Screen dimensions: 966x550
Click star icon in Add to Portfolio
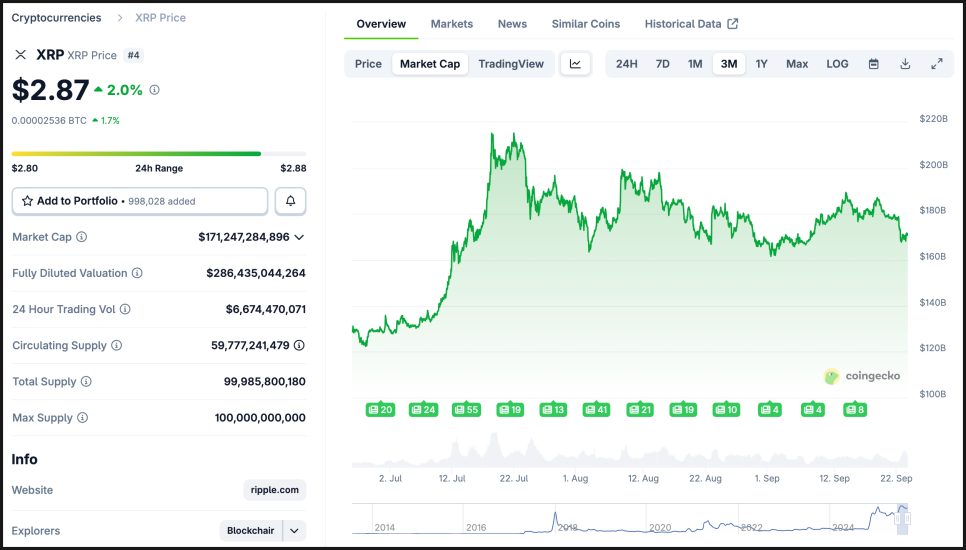(x=27, y=201)
